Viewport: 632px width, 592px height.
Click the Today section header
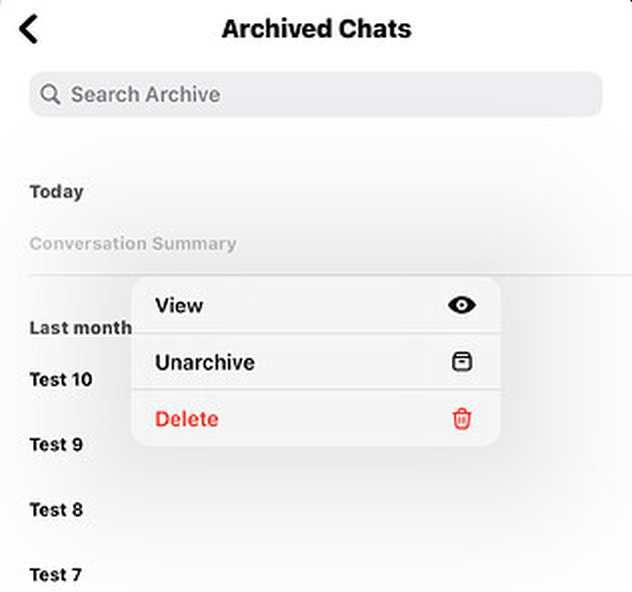(x=56, y=192)
